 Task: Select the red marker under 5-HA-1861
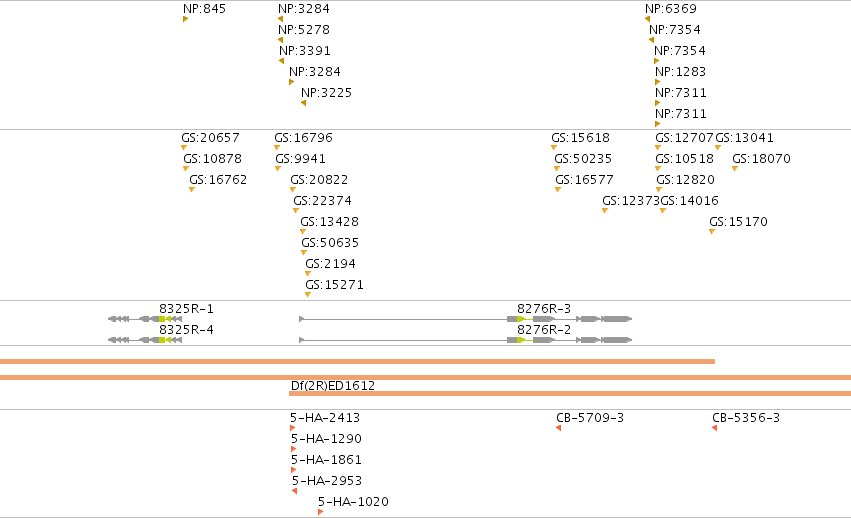coord(294,470)
